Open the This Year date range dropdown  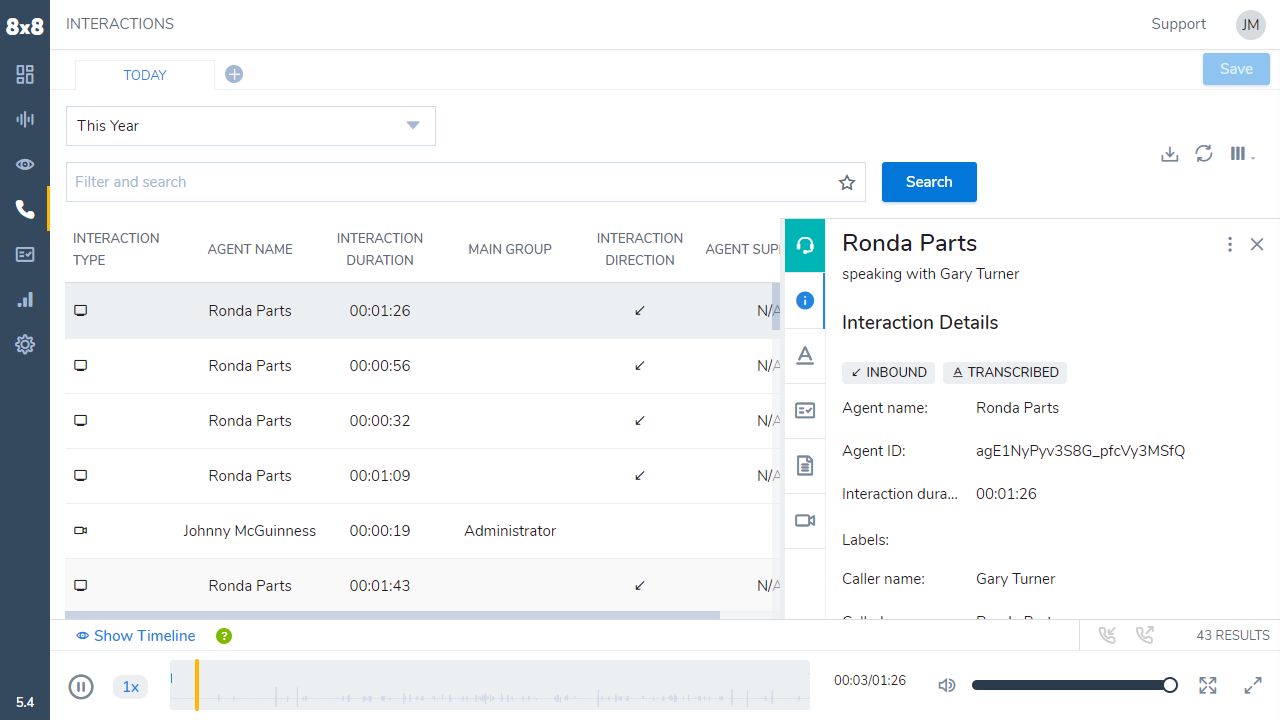(x=251, y=126)
